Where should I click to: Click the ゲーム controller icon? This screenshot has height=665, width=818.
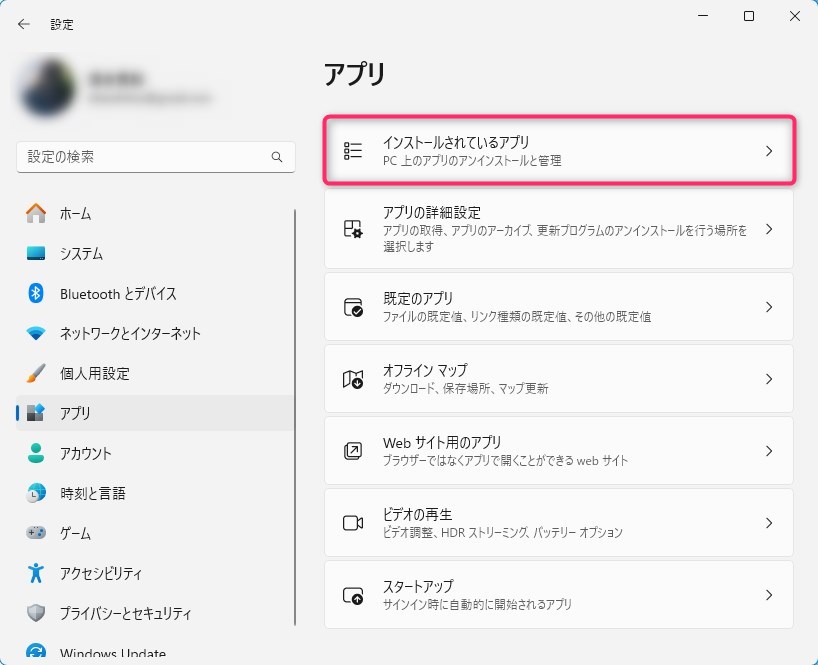[x=36, y=534]
